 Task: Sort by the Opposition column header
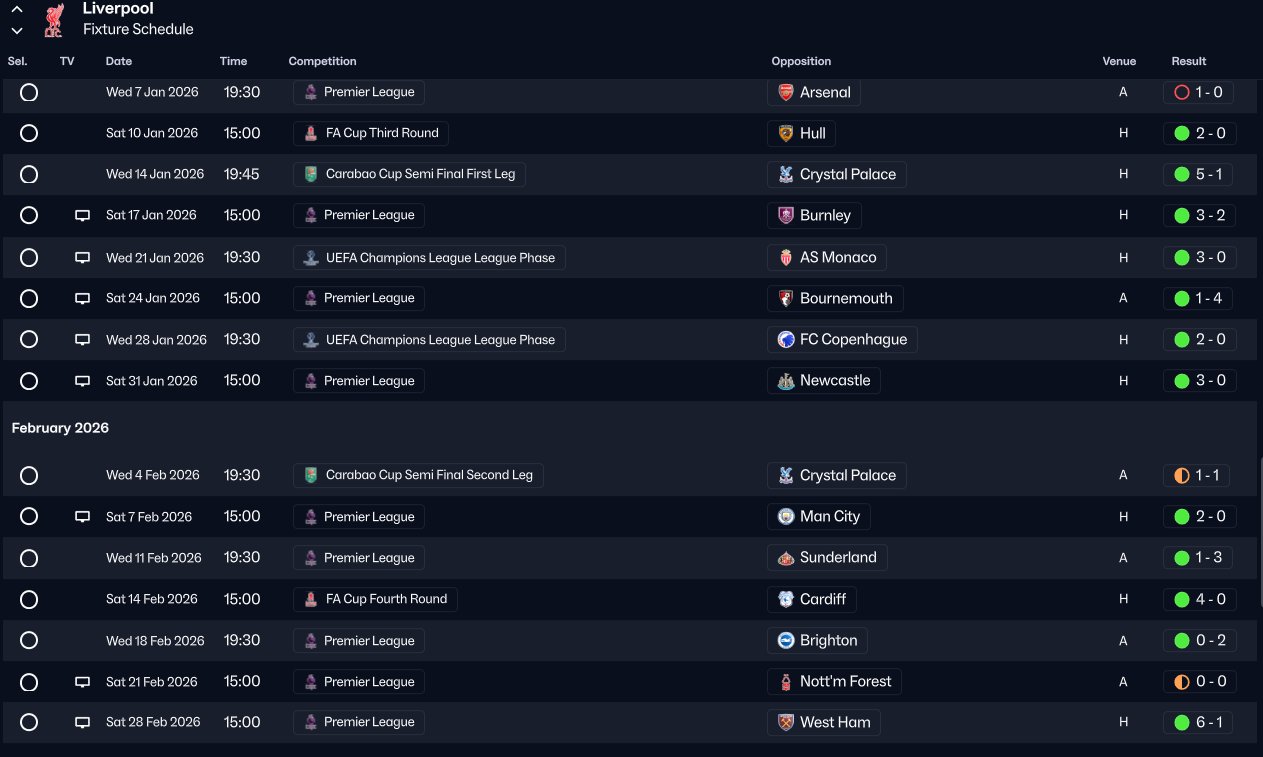coord(801,61)
